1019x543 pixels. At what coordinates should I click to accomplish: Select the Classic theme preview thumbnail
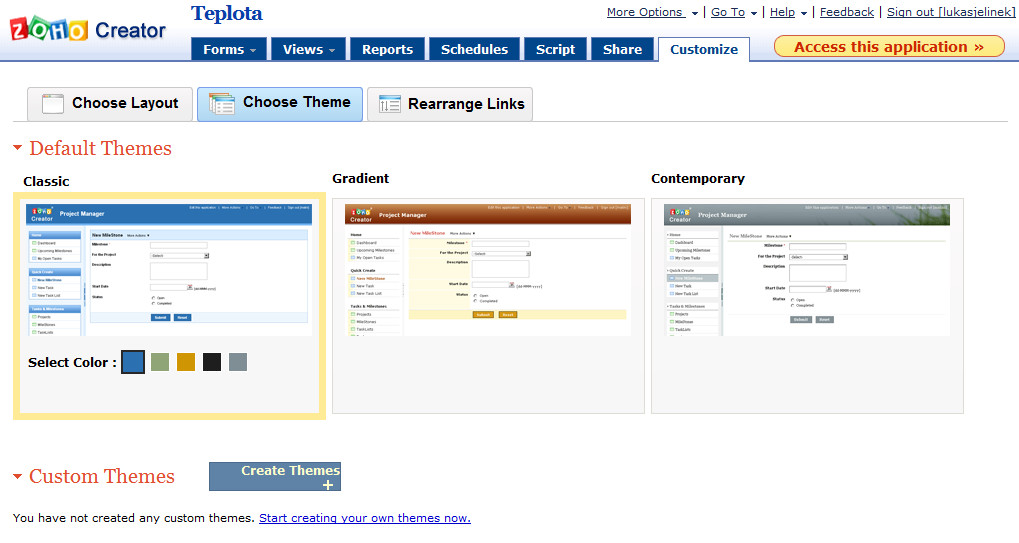(x=169, y=270)
